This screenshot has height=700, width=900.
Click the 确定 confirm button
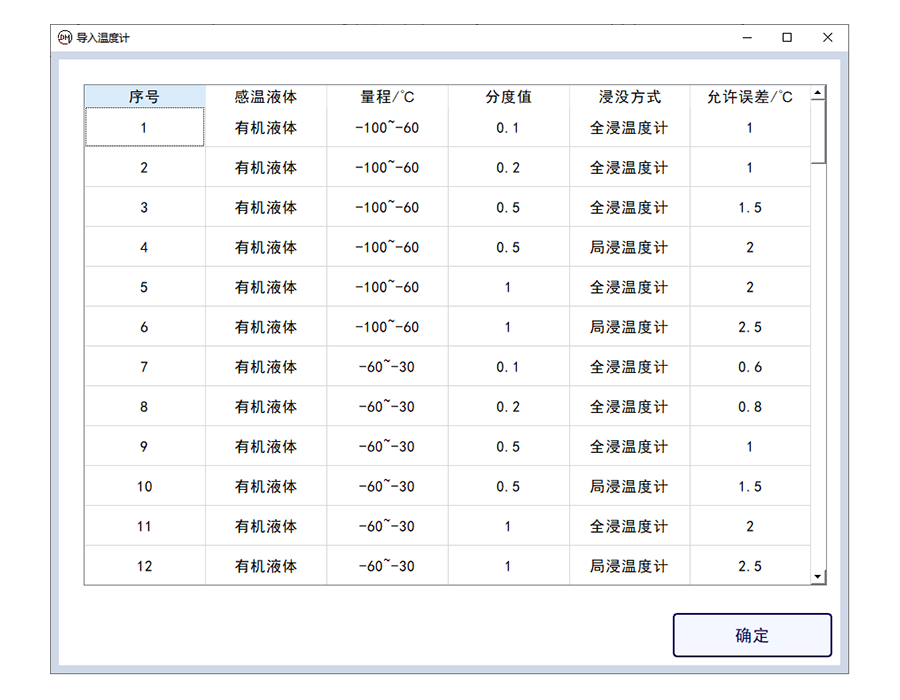click(752, 635)
